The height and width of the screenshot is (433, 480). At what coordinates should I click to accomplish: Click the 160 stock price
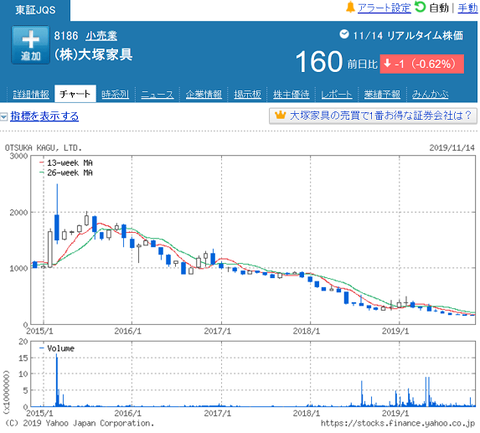319,62
